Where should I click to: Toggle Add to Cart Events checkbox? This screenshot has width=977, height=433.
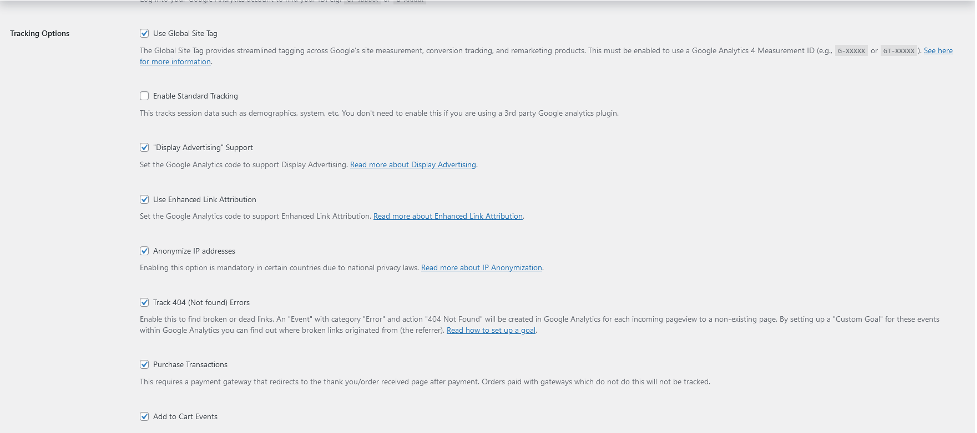click(145, 416)
